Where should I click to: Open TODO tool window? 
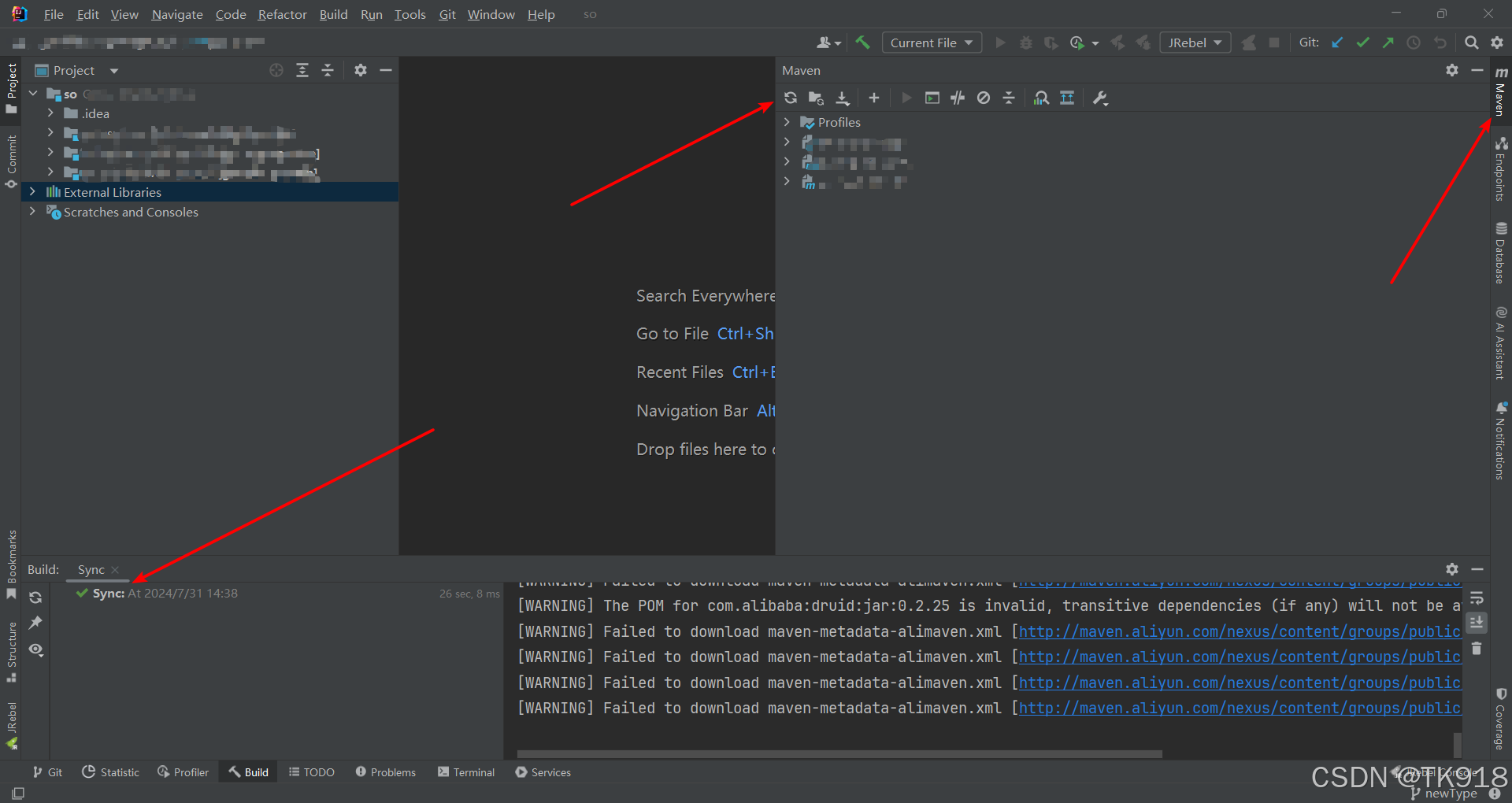pos(312,772)
